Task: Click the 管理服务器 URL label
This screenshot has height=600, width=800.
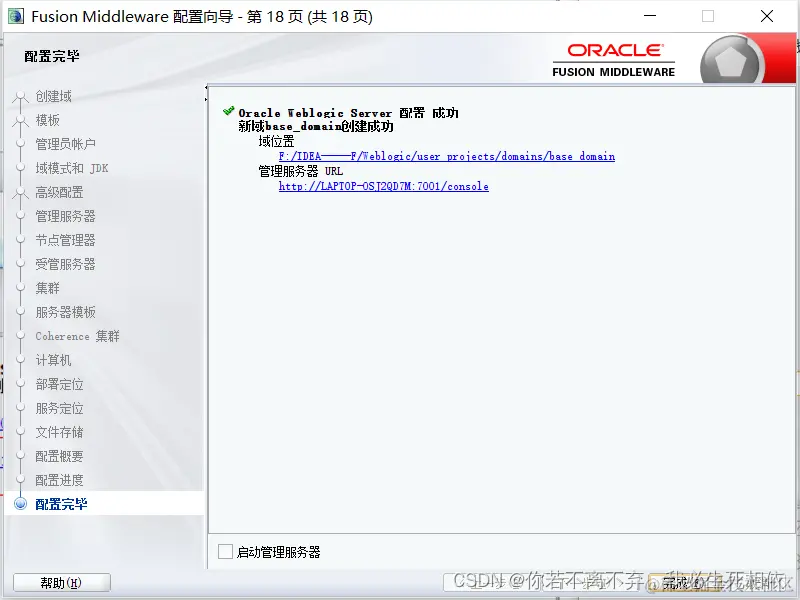Action: [x=301, y=171]
